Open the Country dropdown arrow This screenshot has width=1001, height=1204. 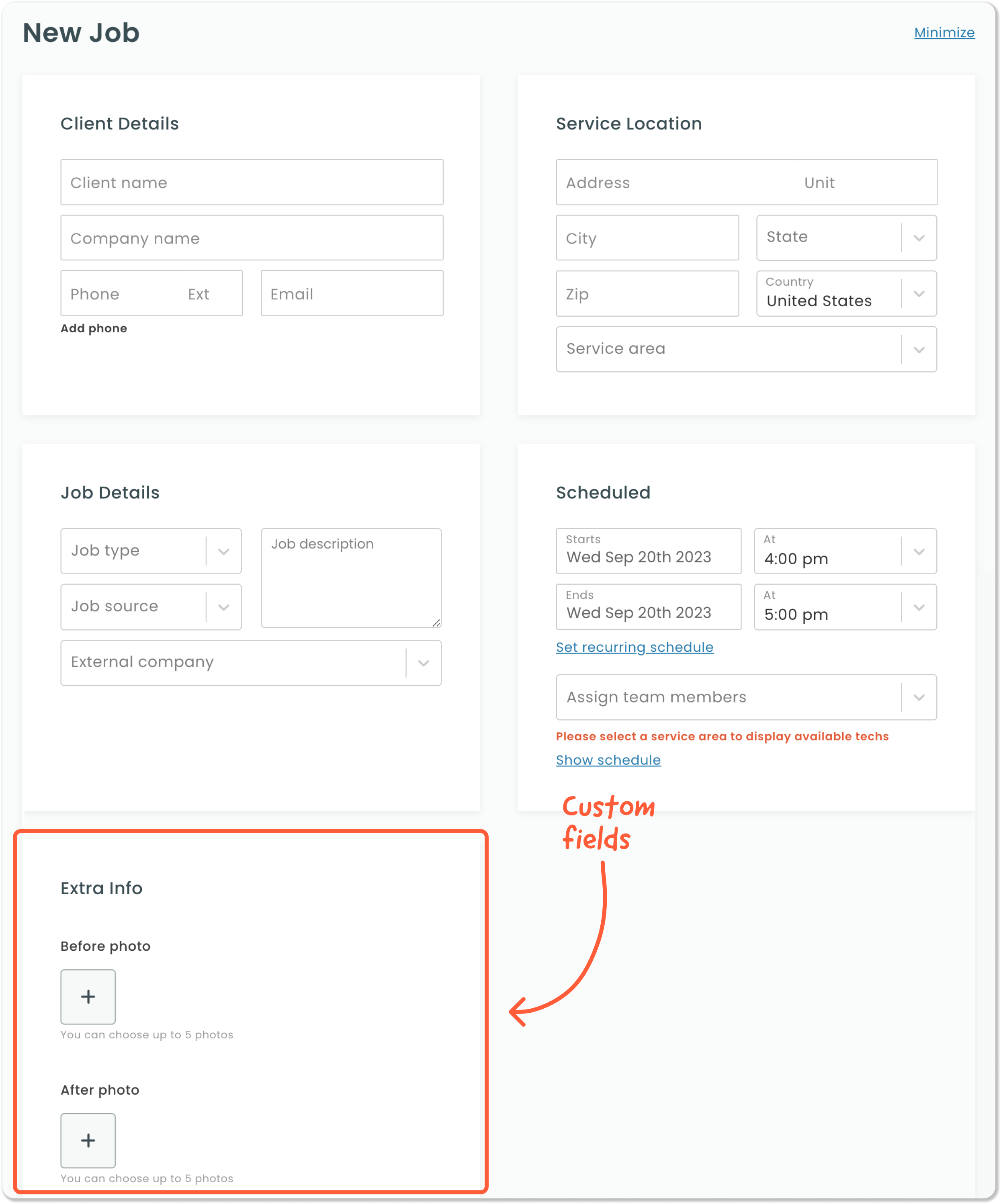tap(919, 293)
